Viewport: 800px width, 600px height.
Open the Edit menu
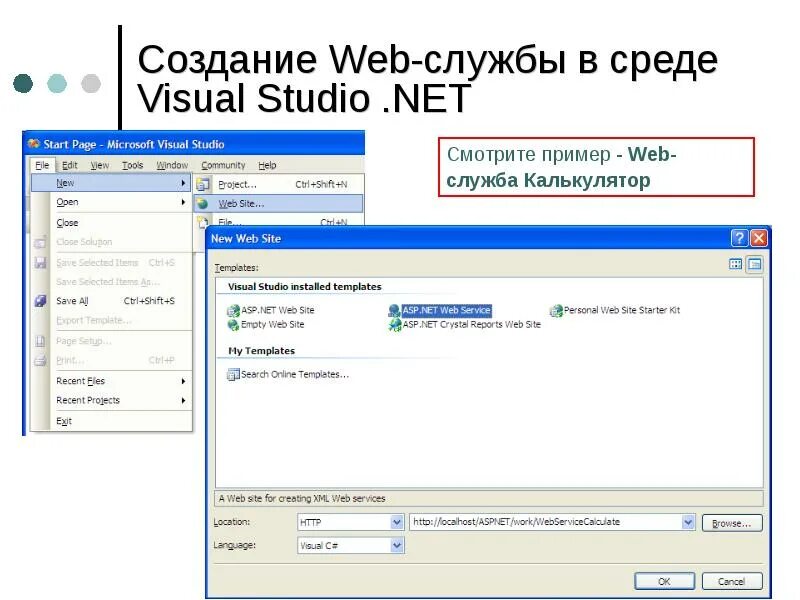[69, 165]
